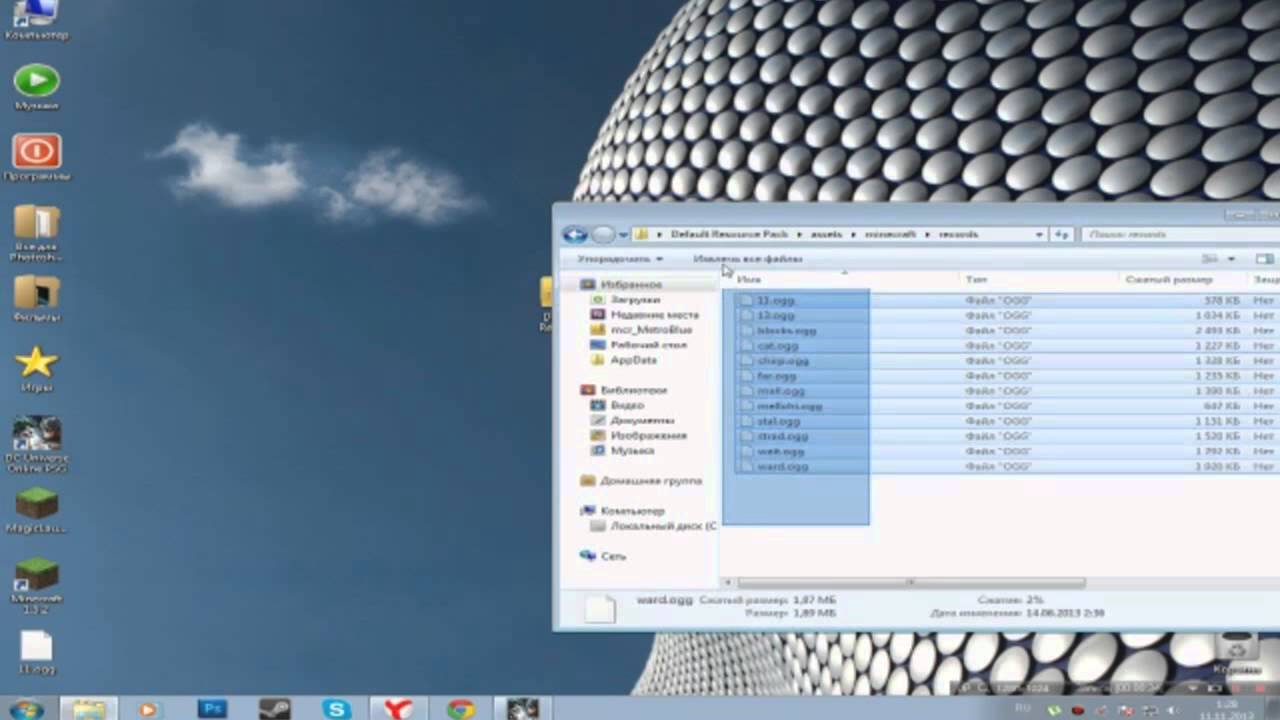Viewport: 1280px width, 720px height.
Task: Refresh the folder with the address bar refresh button
Action: 1062,234
